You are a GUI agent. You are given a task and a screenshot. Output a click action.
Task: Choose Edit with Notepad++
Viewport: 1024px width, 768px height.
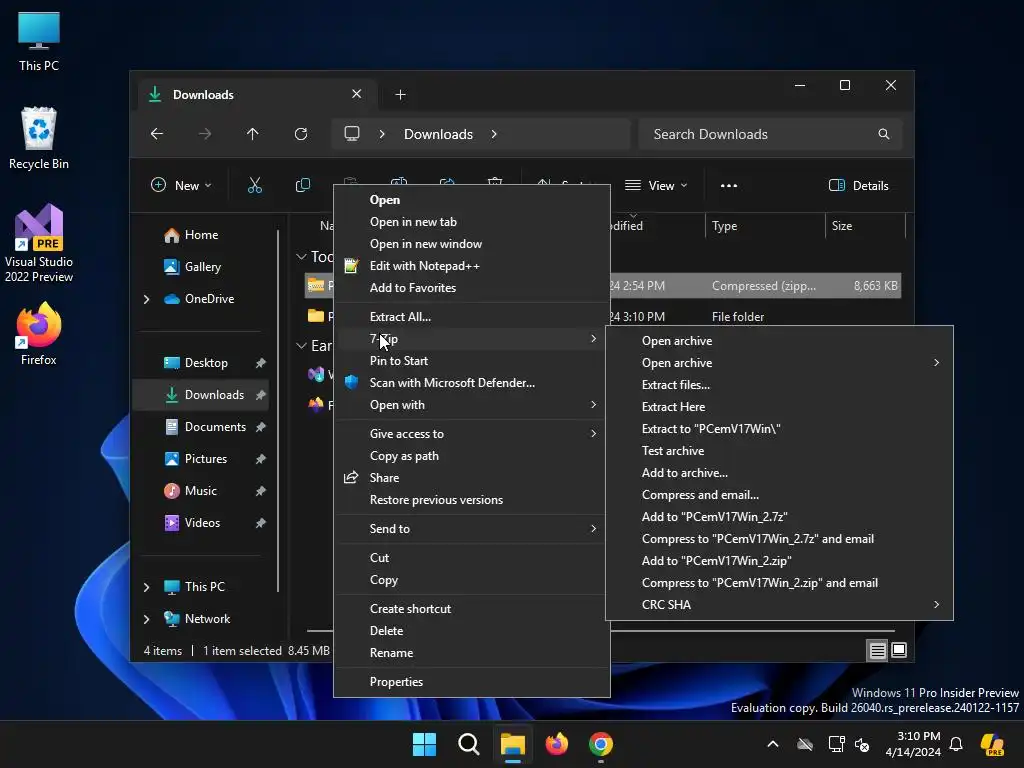coord(472,266)
